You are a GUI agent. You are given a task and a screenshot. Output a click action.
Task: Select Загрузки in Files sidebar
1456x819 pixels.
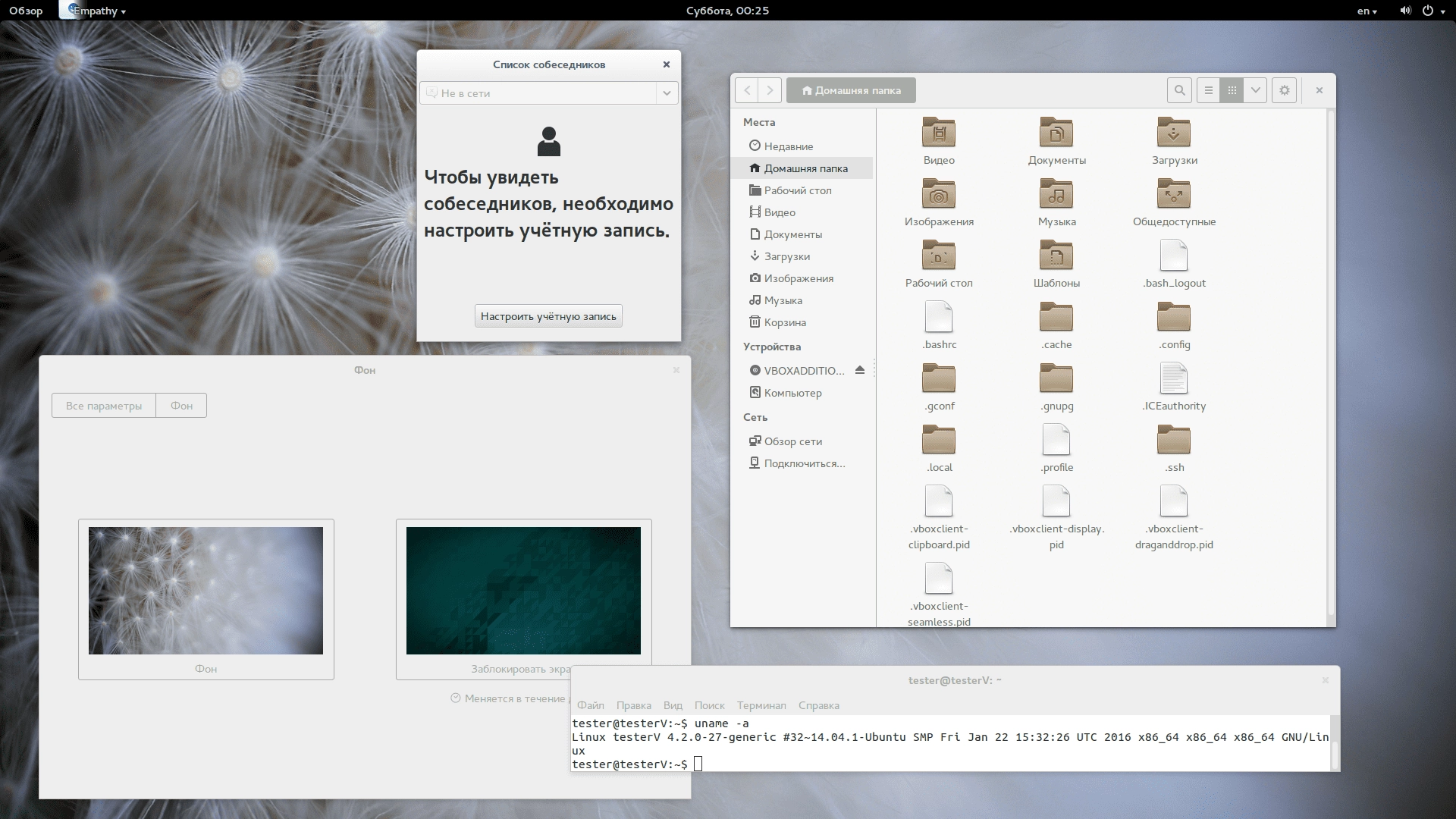click(x=802, y=256)
